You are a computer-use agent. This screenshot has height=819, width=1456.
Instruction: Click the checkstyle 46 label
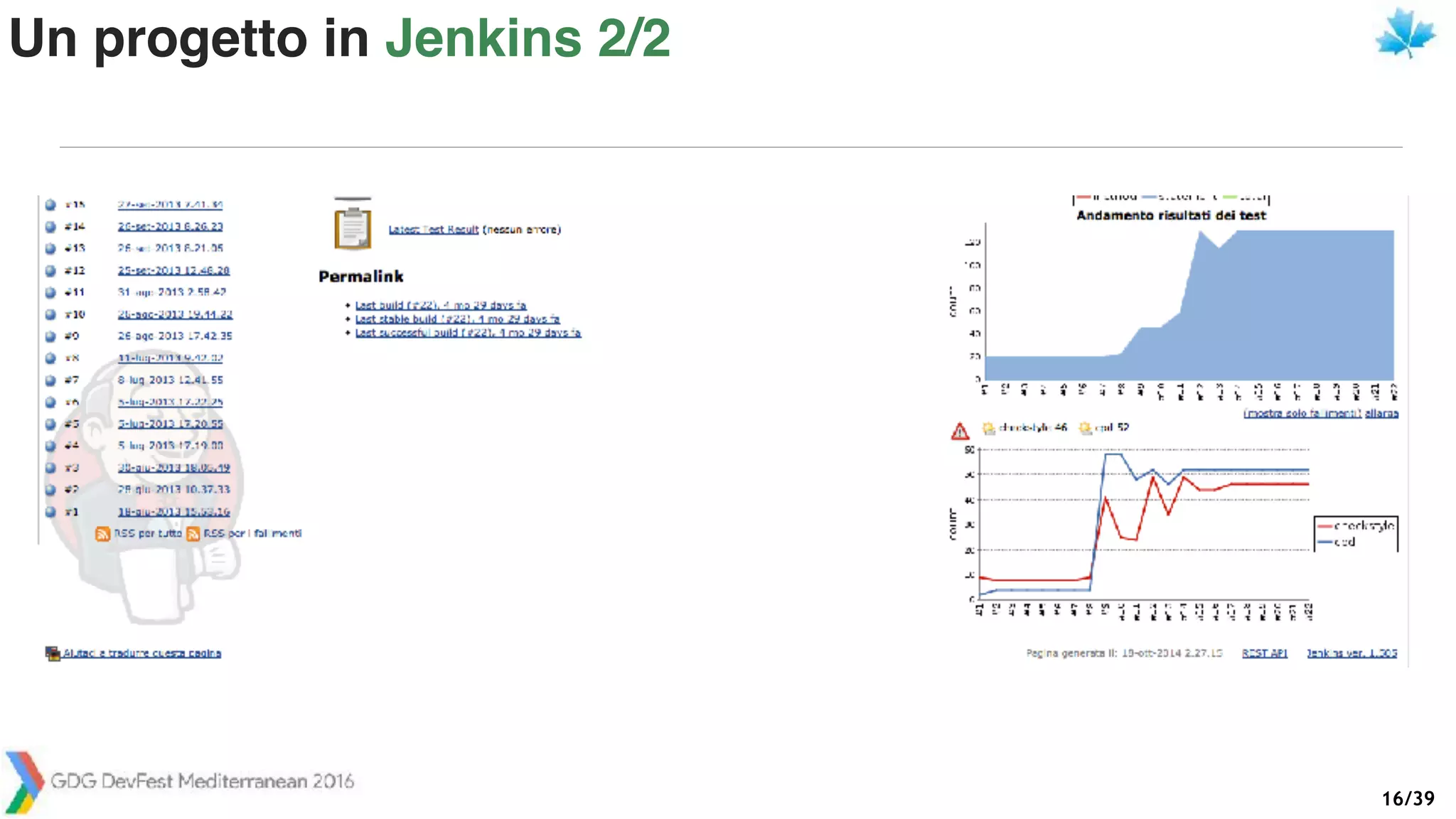pyautogui.click(x=1033, y=427)
